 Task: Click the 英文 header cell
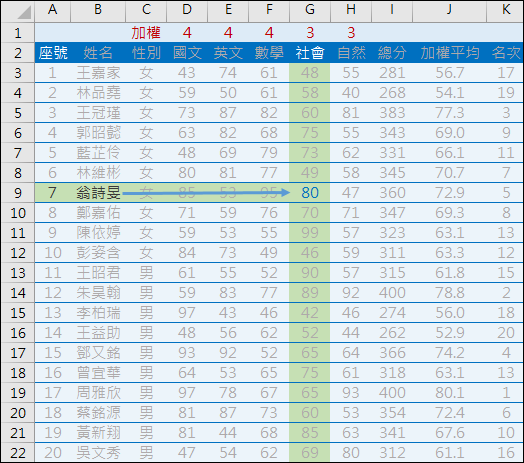click(228, 53)
